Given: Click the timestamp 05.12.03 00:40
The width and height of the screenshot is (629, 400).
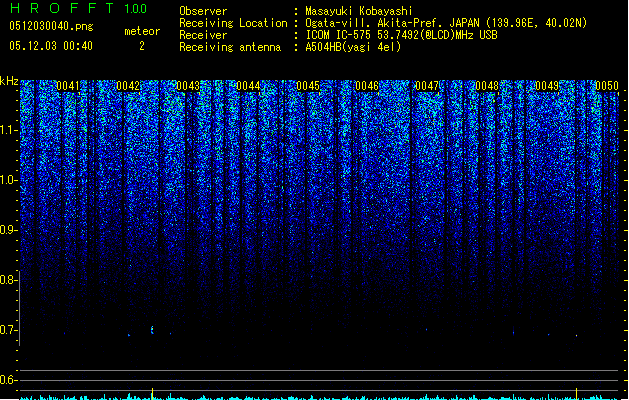Looking at the screenshot, I should coord(51,46).
